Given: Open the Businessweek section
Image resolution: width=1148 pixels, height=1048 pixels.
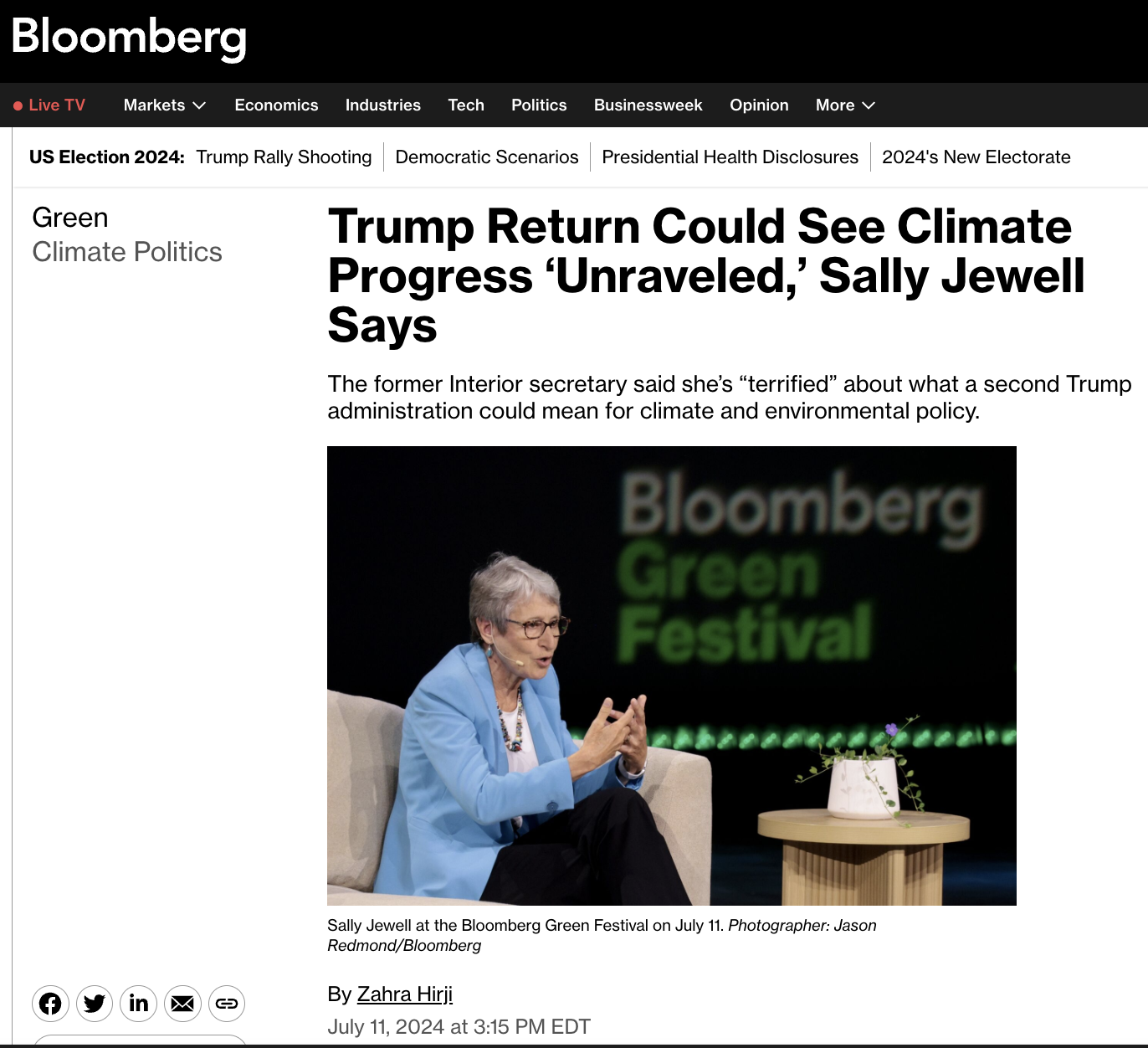Looking at the screenshot, I should (x=648, y=105).
